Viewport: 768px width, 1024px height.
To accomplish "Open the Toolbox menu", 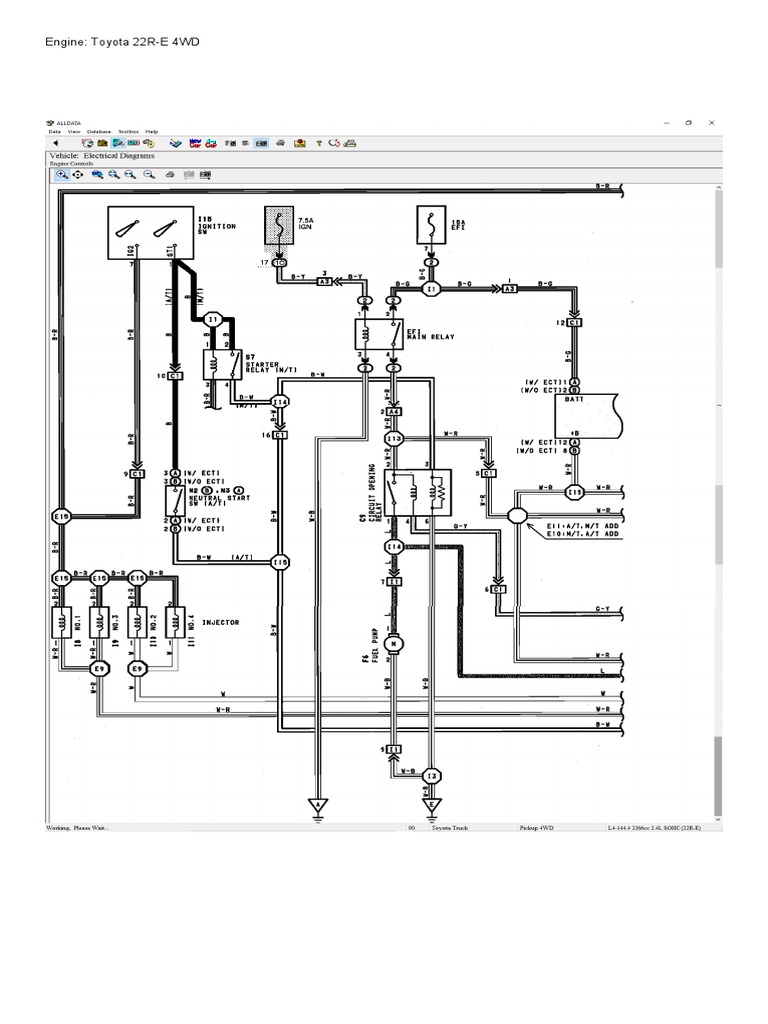I will (x=129, y=131).
